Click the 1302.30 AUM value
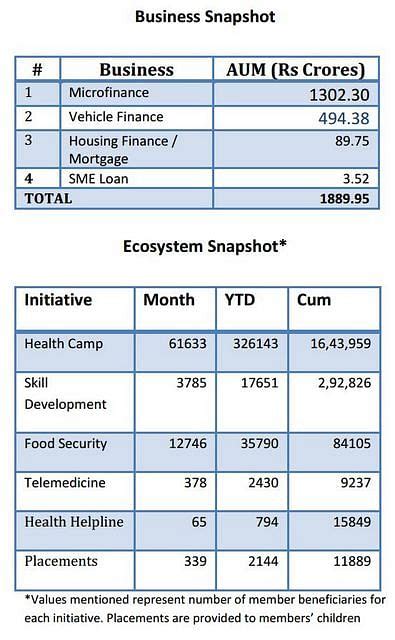 pos(339,95)
